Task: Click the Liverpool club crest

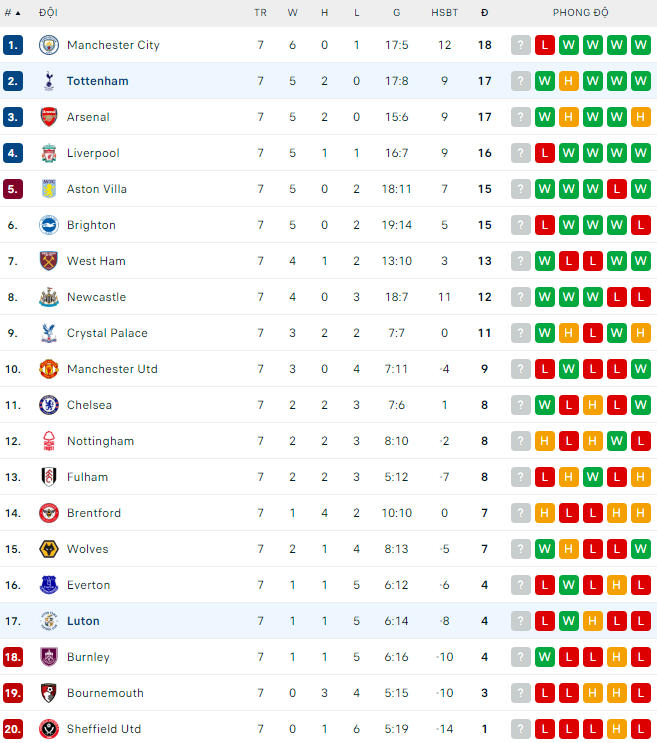Action: coord(49,153)
